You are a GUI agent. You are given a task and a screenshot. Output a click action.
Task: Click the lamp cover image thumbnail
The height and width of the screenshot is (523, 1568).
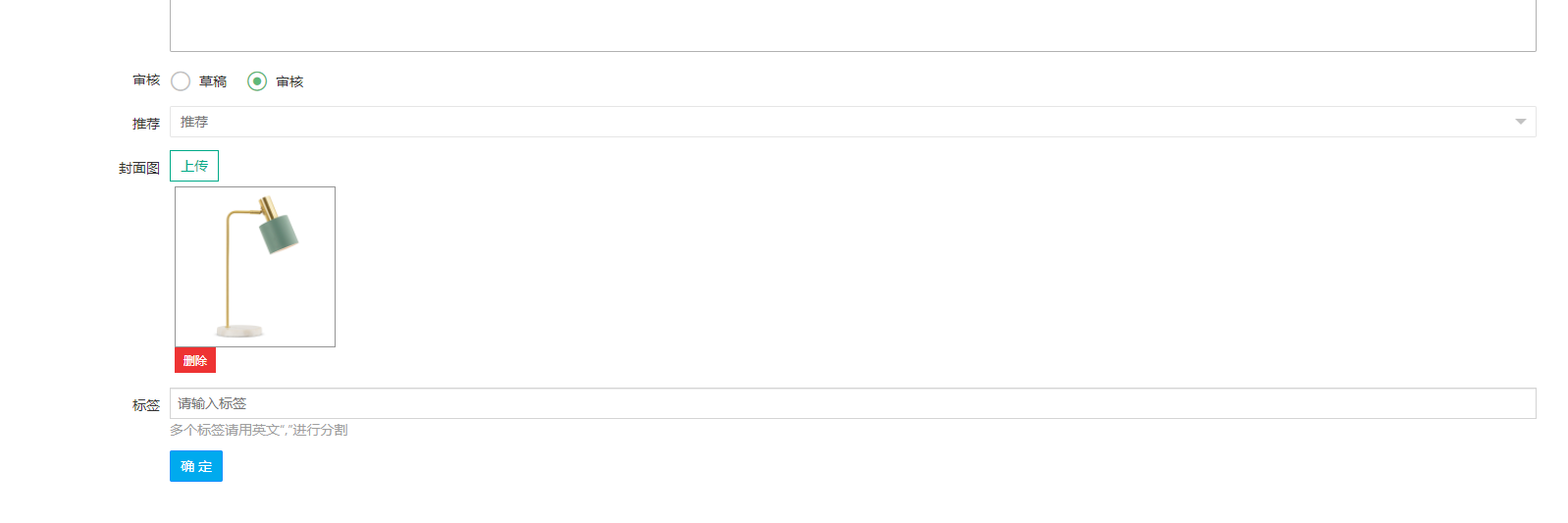tap(255, 267)
